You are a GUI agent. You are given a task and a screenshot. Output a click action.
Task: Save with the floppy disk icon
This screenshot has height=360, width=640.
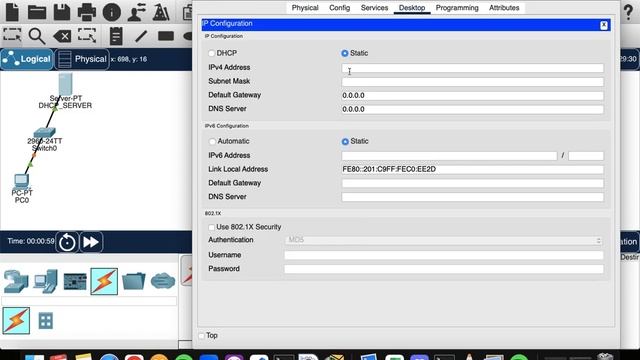(62, 11)
